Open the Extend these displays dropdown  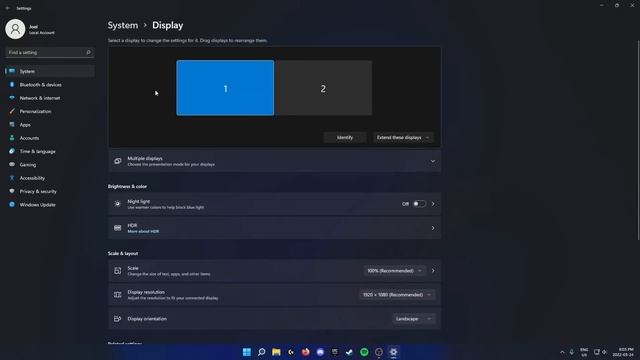click(403, 138)
